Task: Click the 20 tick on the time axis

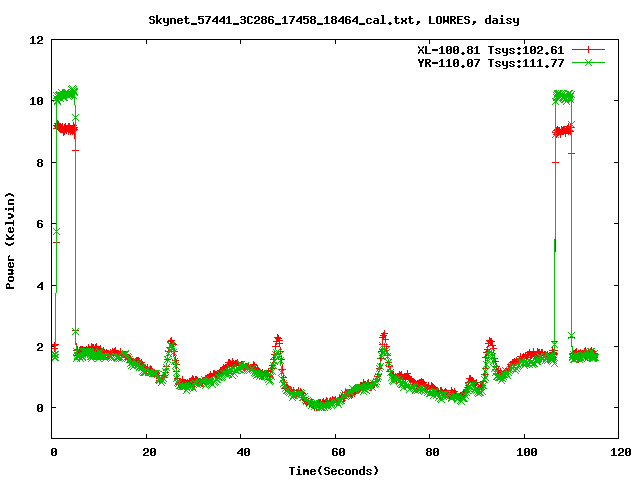Action: click(147, 452)
